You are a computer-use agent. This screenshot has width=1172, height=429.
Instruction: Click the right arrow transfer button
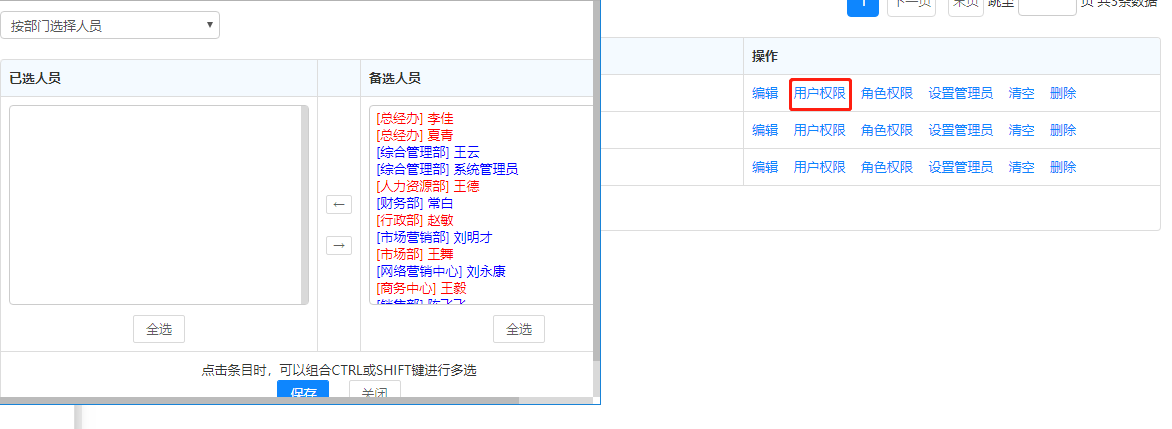pyautogui.click(x=339, y=245)
